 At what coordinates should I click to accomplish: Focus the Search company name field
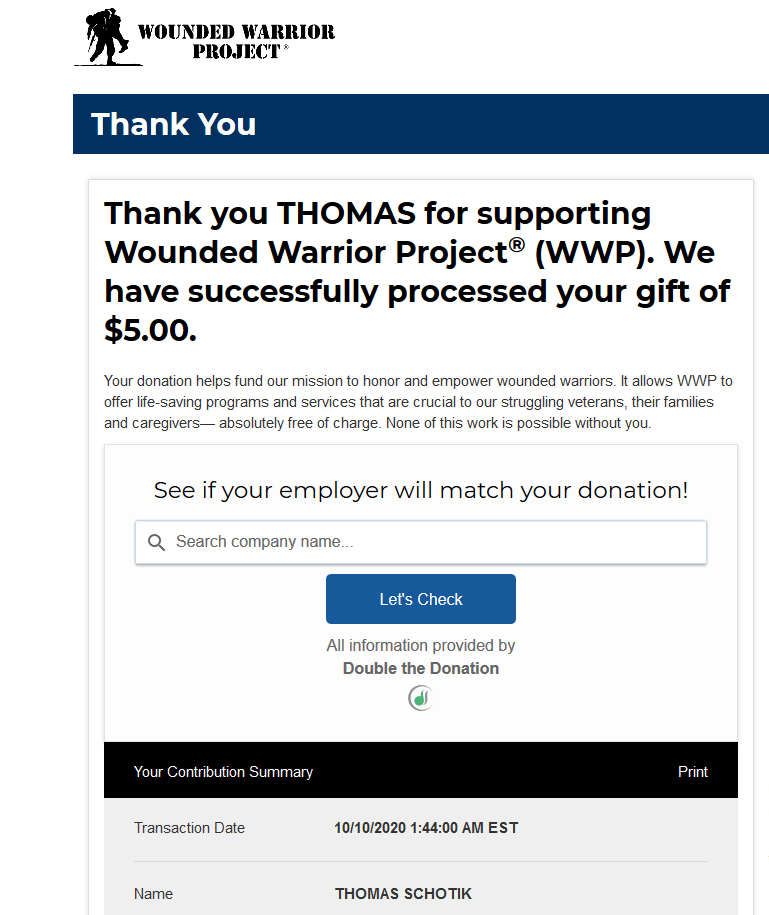pos(430,542)
